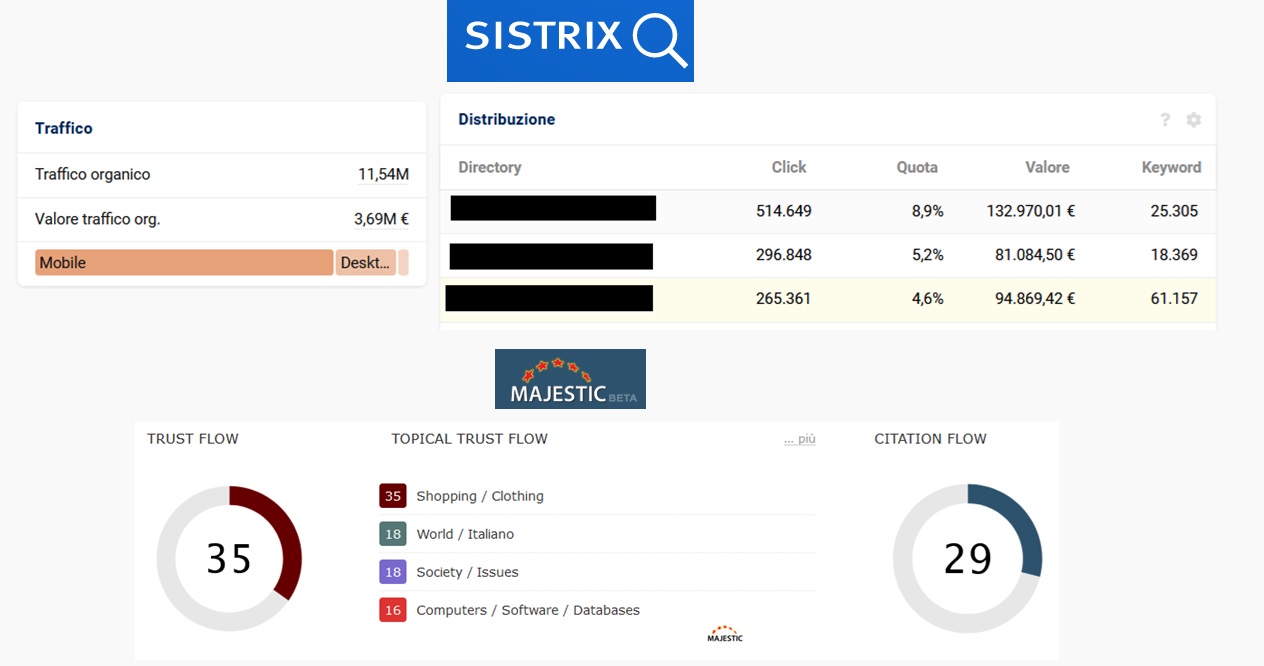Open the help question mark in Distribuzione

pyautogui.click(x=1165, y=120)
